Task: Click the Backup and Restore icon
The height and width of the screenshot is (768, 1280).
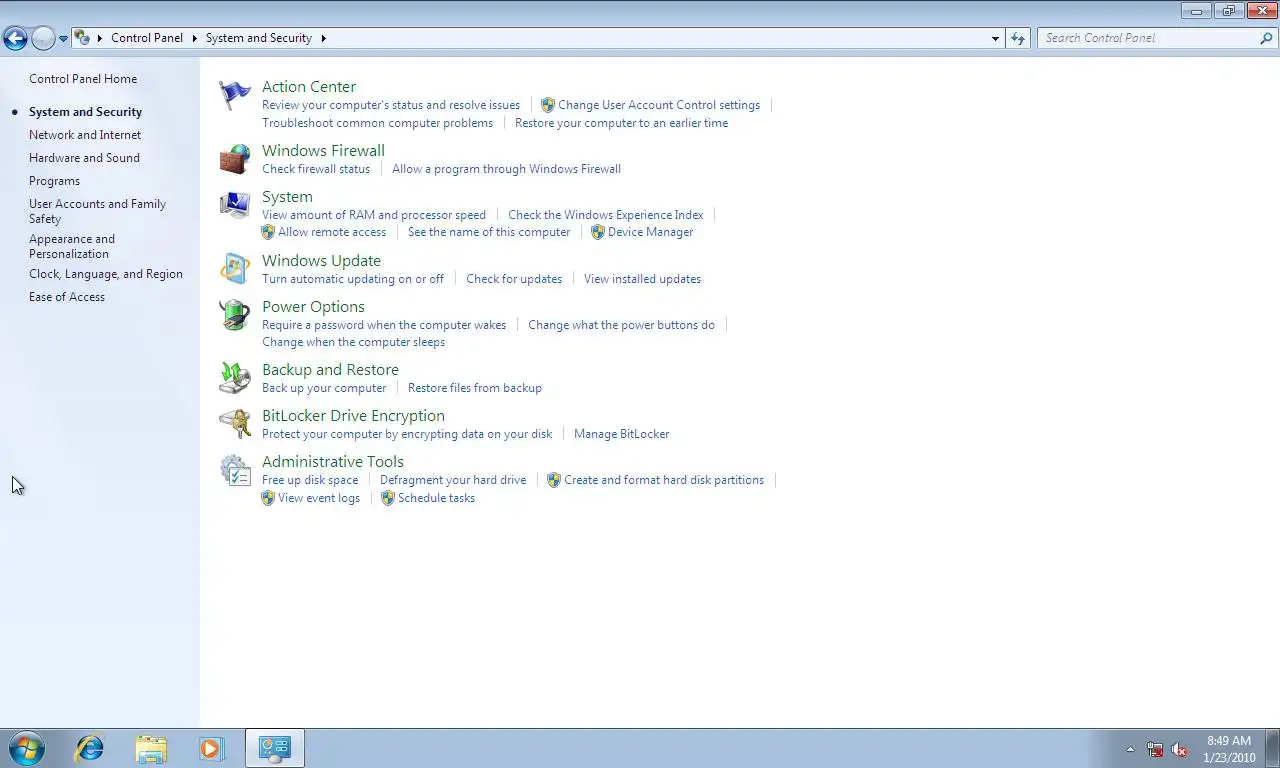Action: [235, 378]
